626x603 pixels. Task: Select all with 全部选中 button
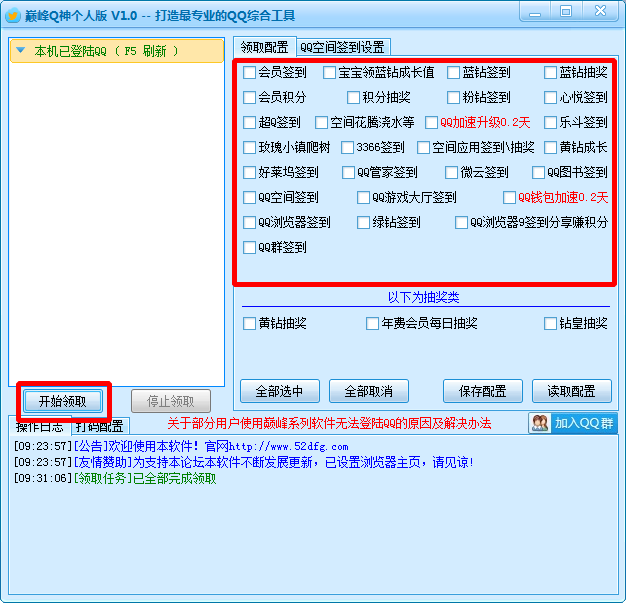(279, 391)
